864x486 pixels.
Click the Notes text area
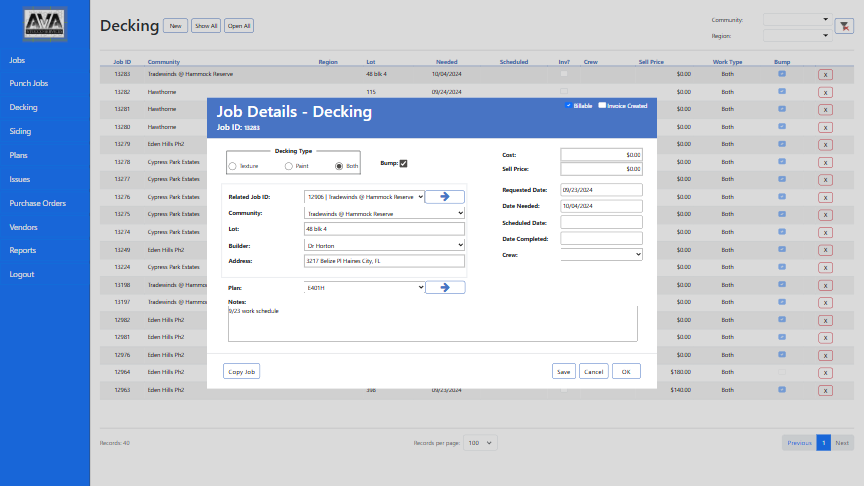(x=432, y=324)
